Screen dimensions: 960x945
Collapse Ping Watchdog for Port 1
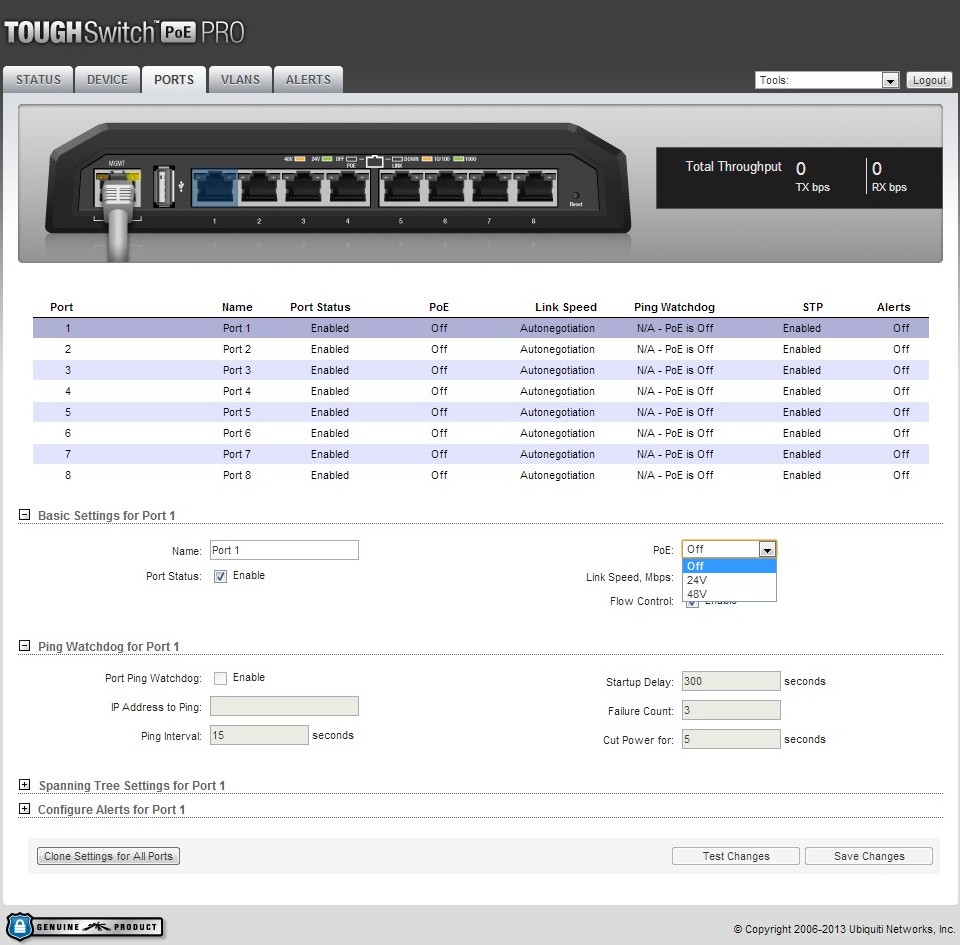point(24,646)
